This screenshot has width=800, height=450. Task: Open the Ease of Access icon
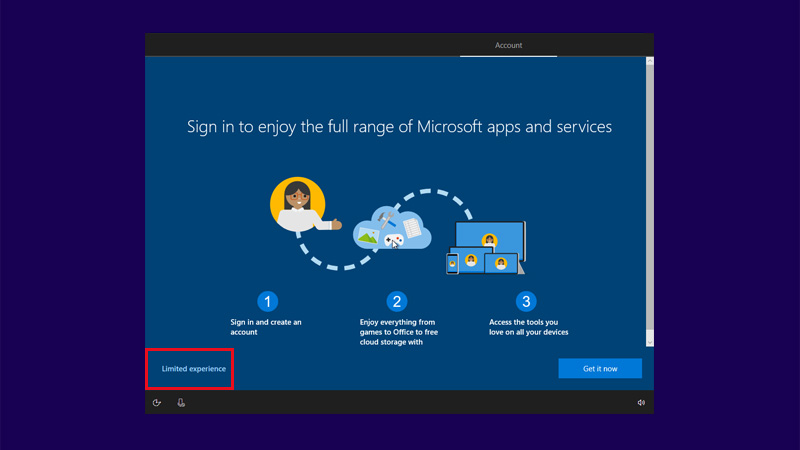(157, 403)
